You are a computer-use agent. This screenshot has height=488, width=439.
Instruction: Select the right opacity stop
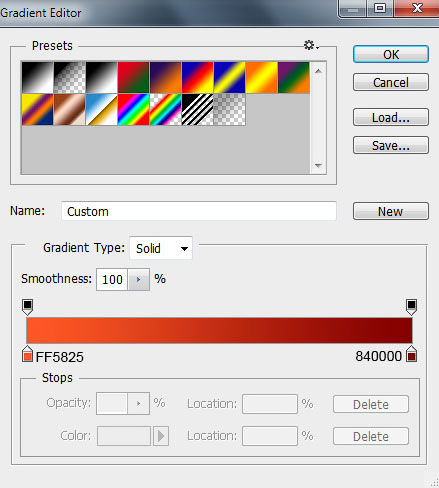[411, 307]
